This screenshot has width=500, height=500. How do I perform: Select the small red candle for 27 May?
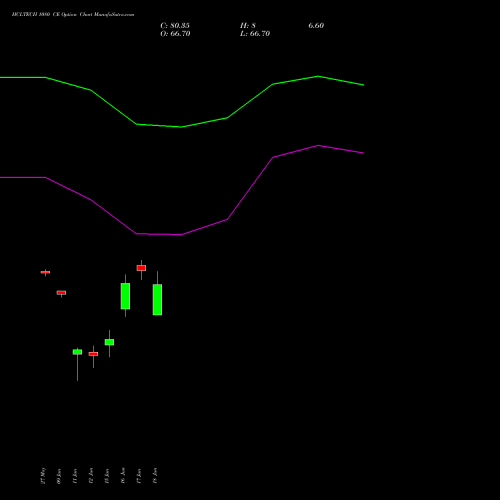click(45, 272)
